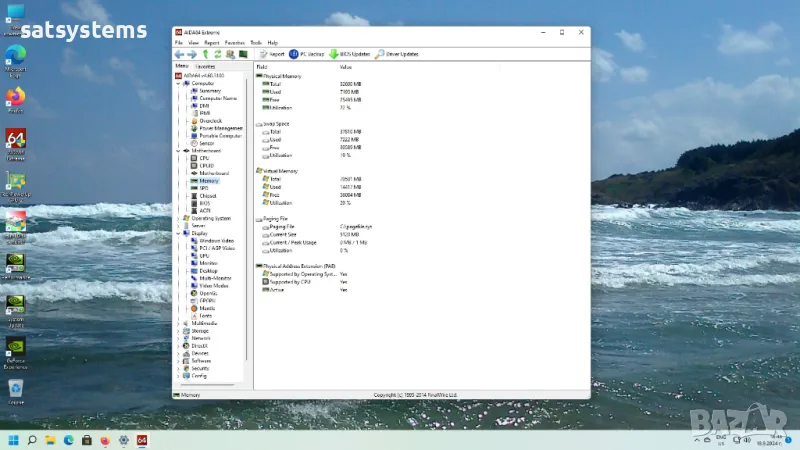Click the BIOS Updates toolbar button

click(x=350, y=54)
